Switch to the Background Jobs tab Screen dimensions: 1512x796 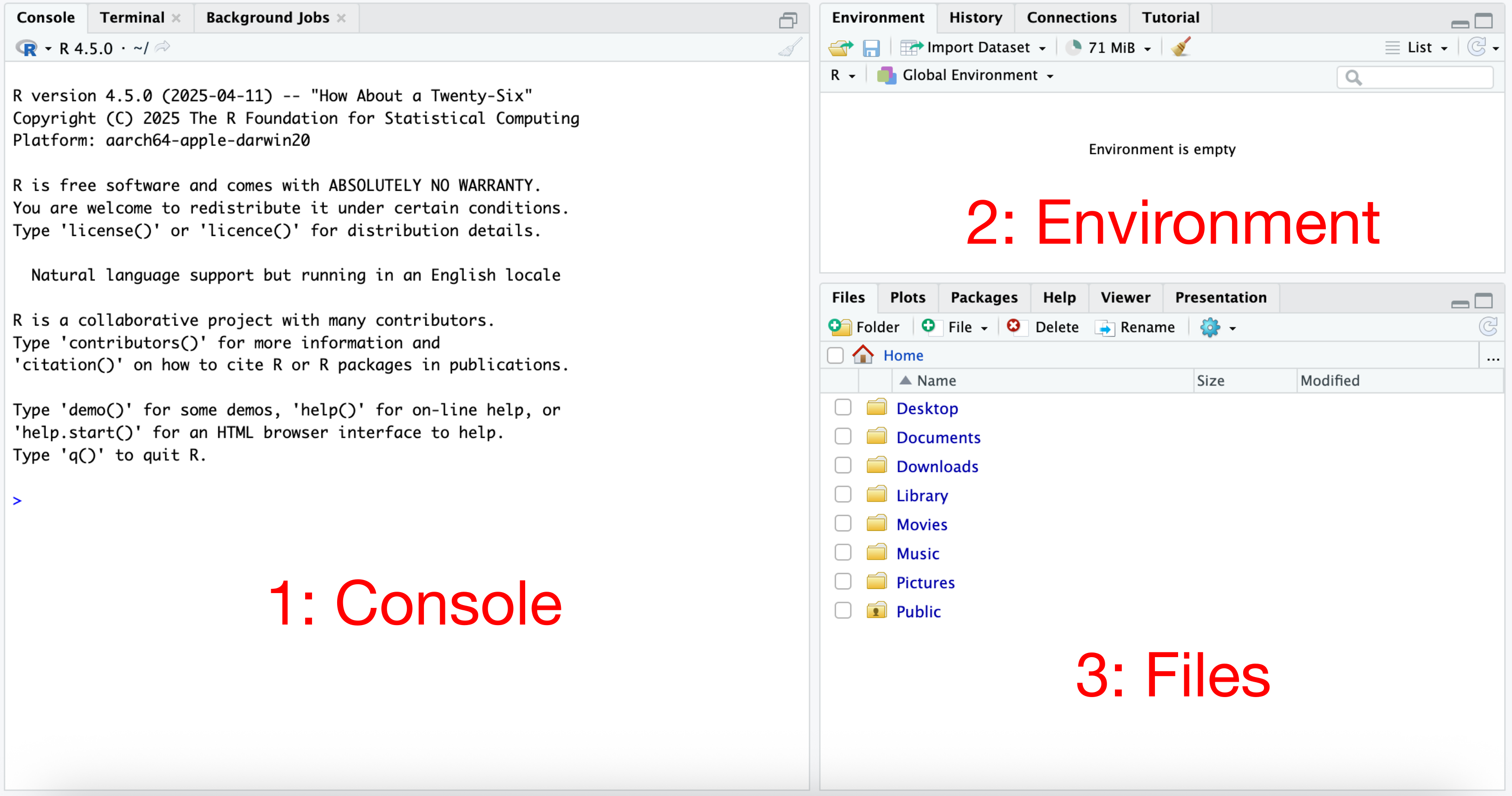click(x=267, y=18)
